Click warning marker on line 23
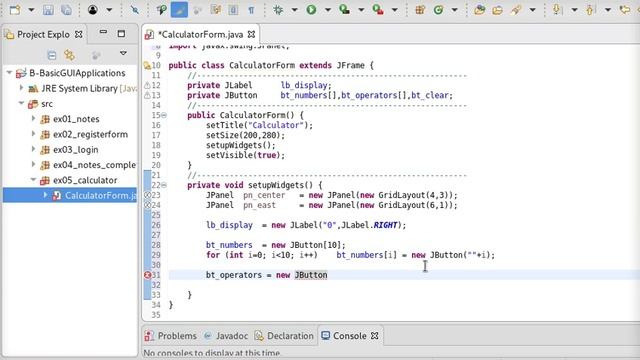Screen dimensions: 640x360 (148, 195)
